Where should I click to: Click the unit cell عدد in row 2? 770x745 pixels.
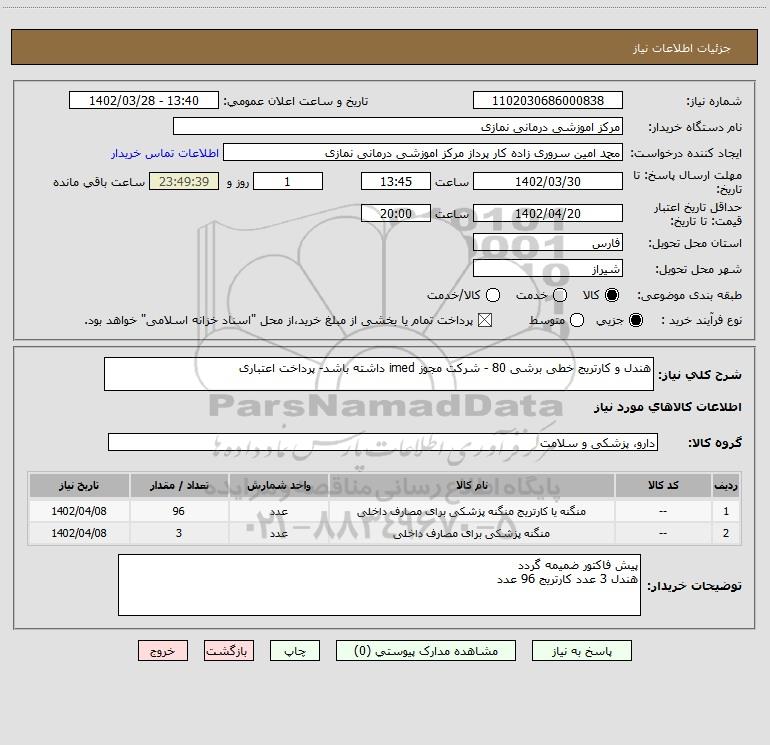[278, 533]
